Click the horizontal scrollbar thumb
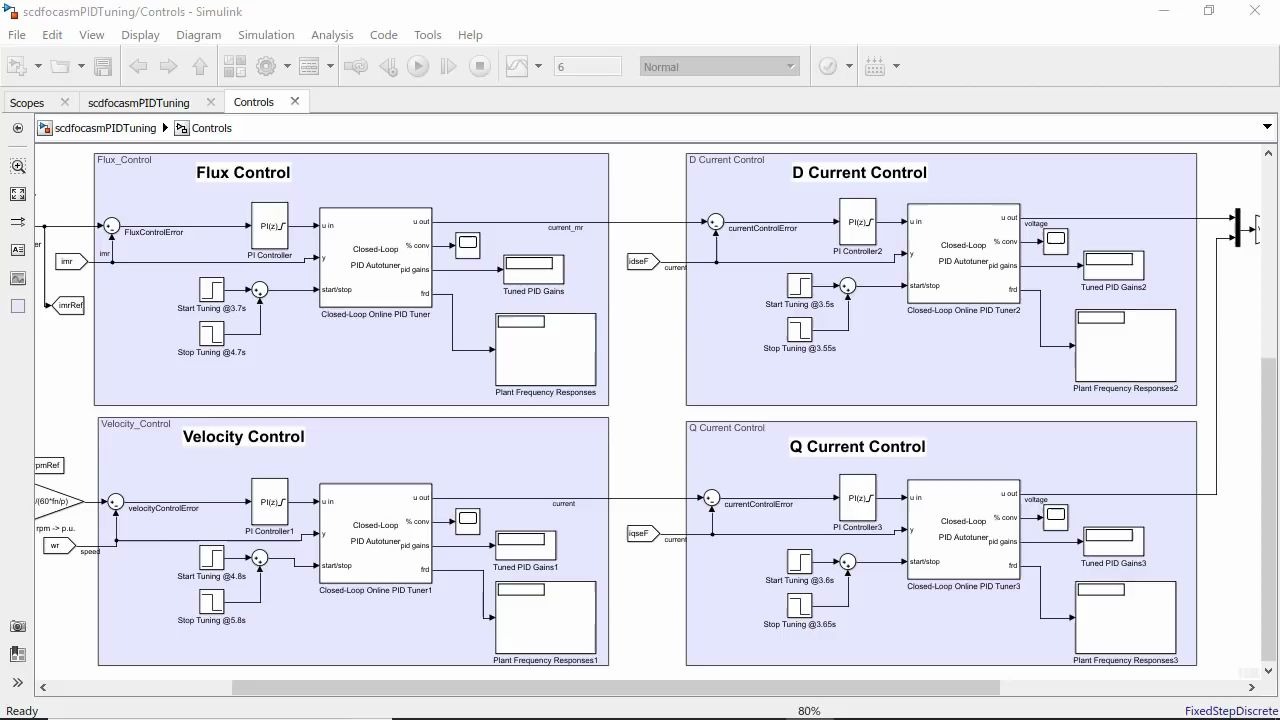1280x720 pixels. (x=616, y=687)
